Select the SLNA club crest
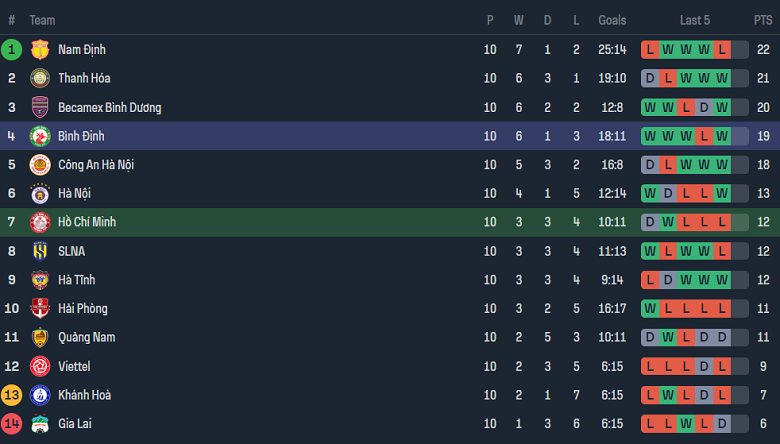 (x=40, y=251)
